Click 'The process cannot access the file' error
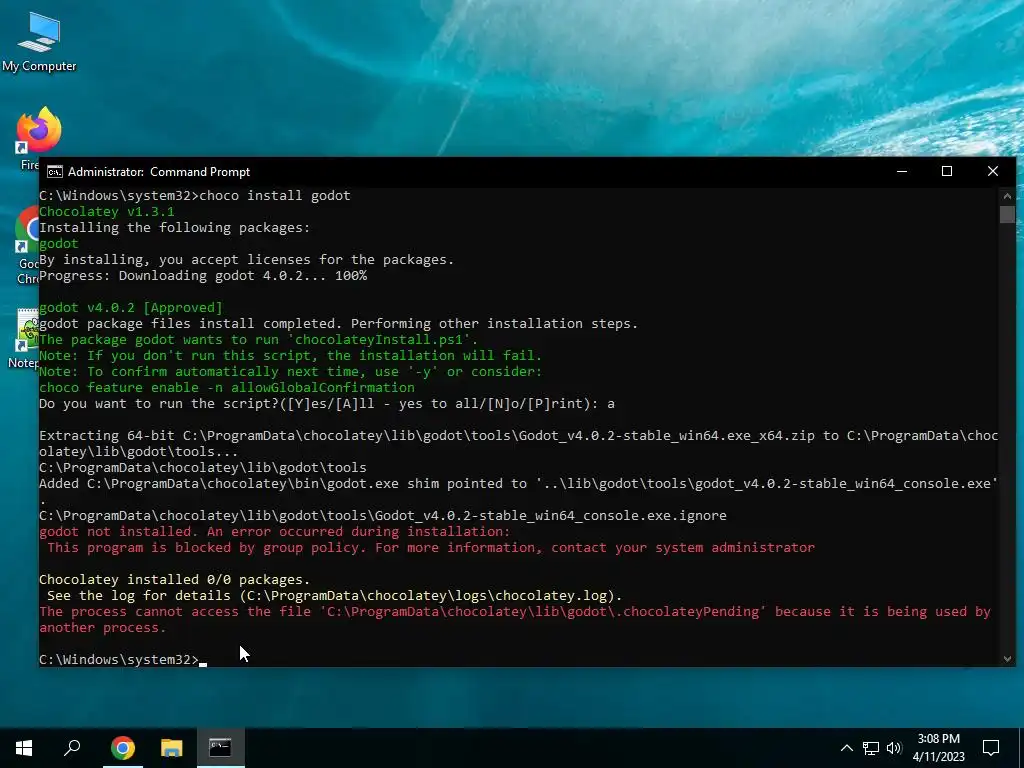This screenshot has width=1024, height=768. (515, 620)
